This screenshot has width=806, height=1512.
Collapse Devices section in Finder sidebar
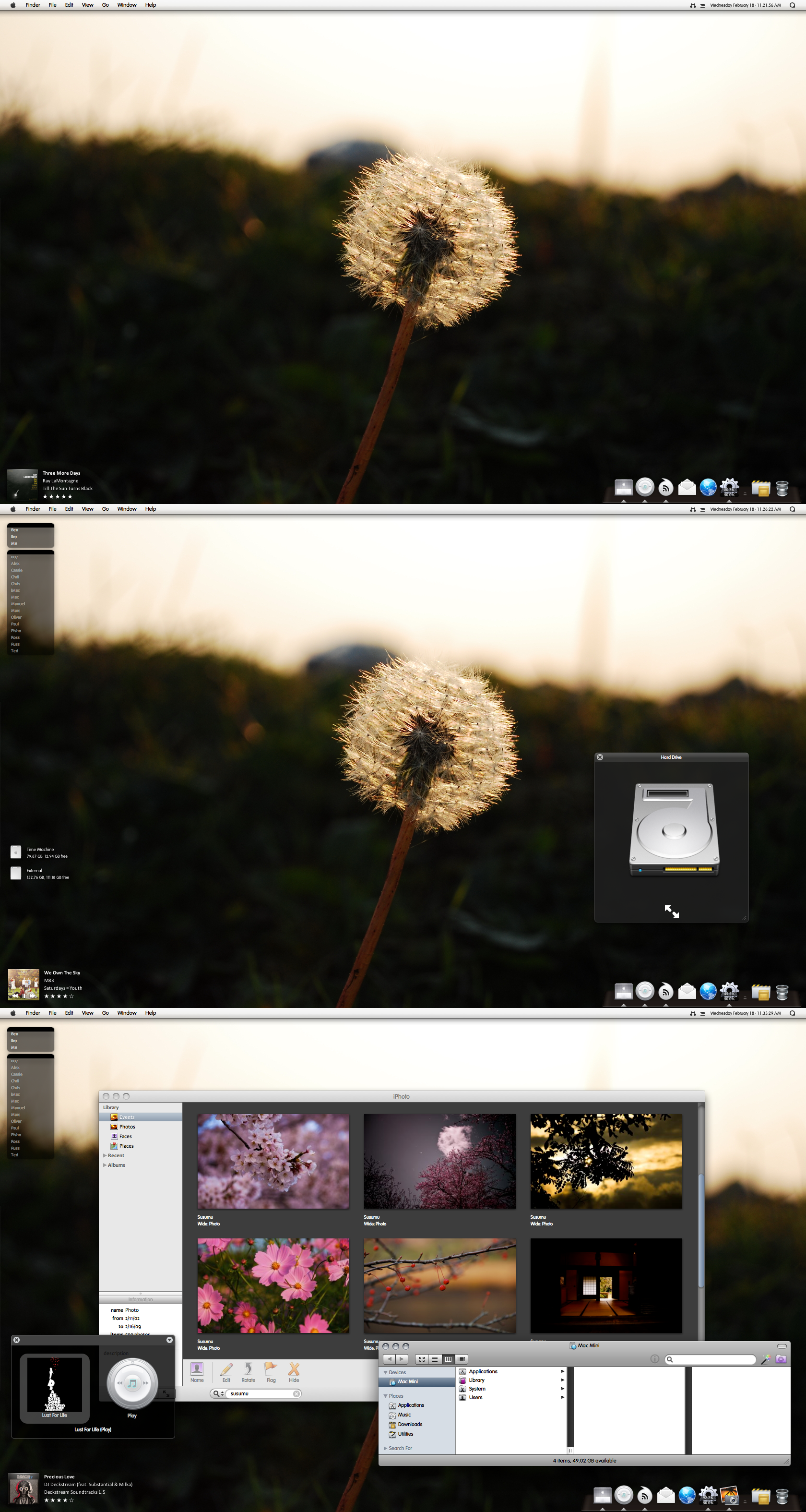click(385, 1372)
